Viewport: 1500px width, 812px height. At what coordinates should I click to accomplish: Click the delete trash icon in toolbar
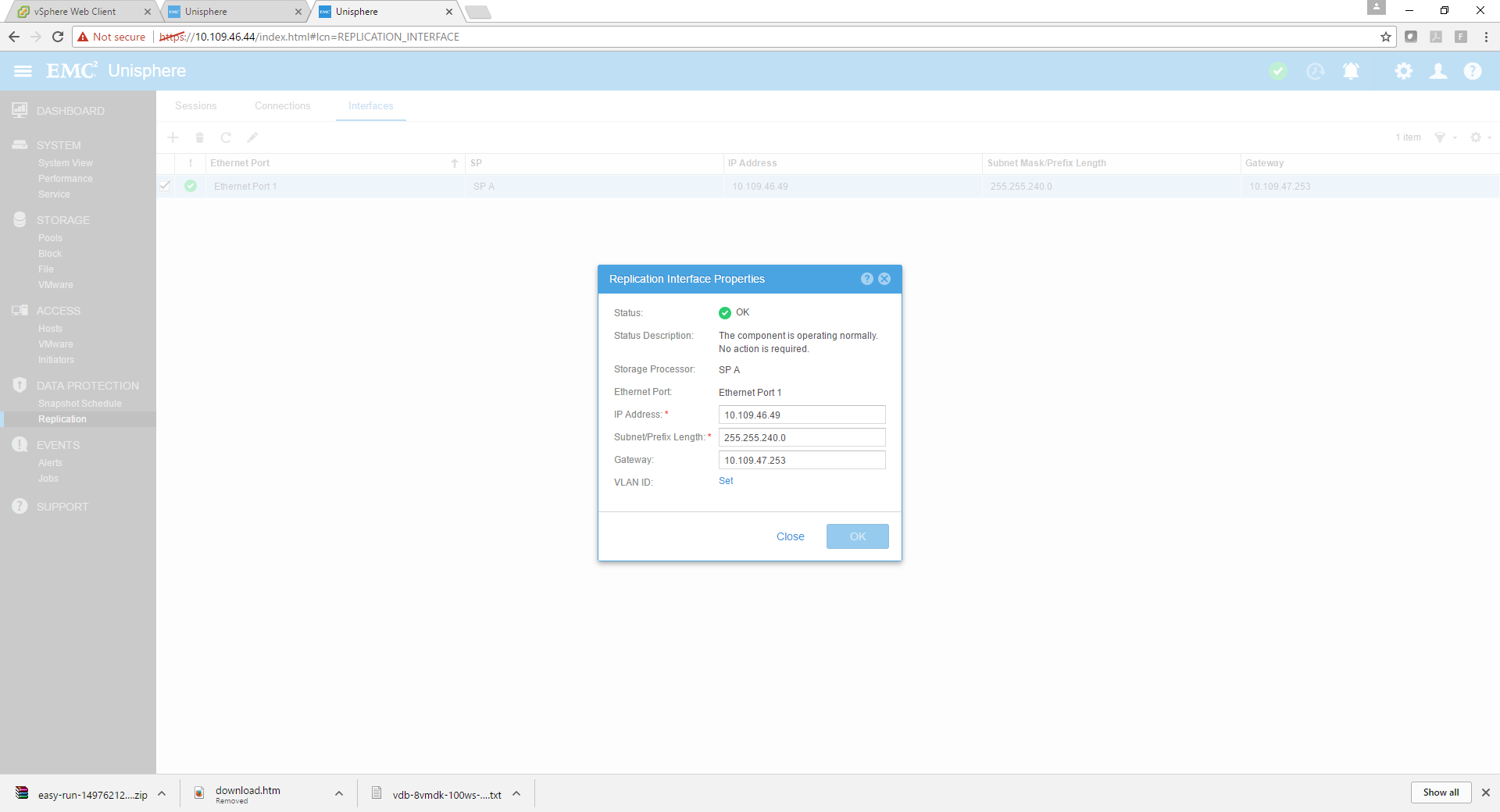pos(199,137)
